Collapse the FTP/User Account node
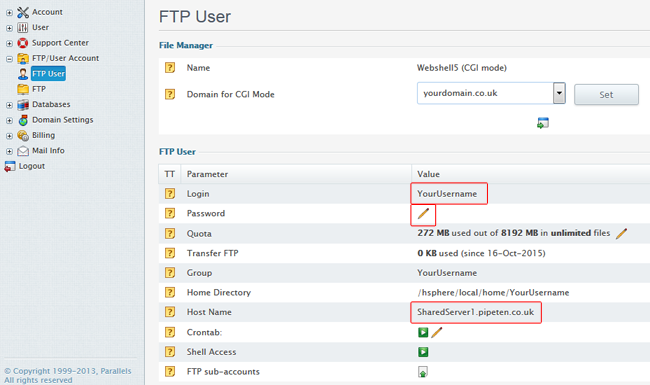Screen dimensions: 650x385 point(9,59)
